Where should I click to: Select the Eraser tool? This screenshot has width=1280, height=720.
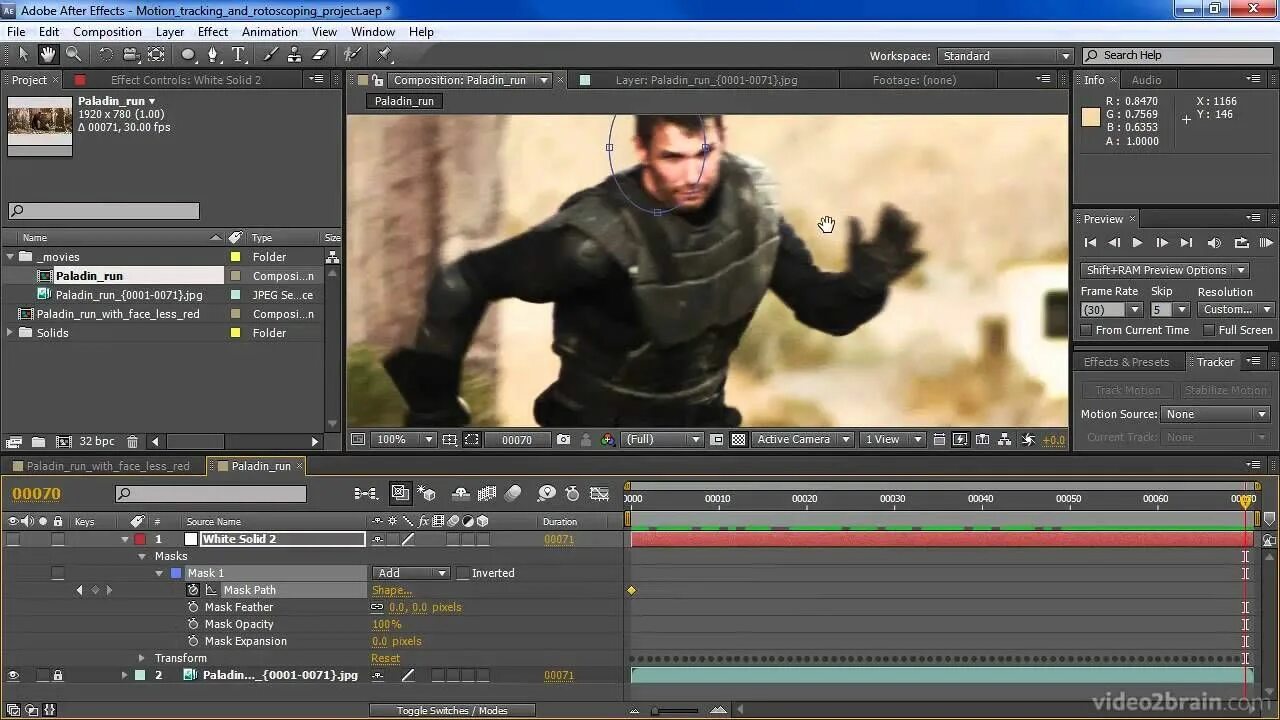coord(320,54)
